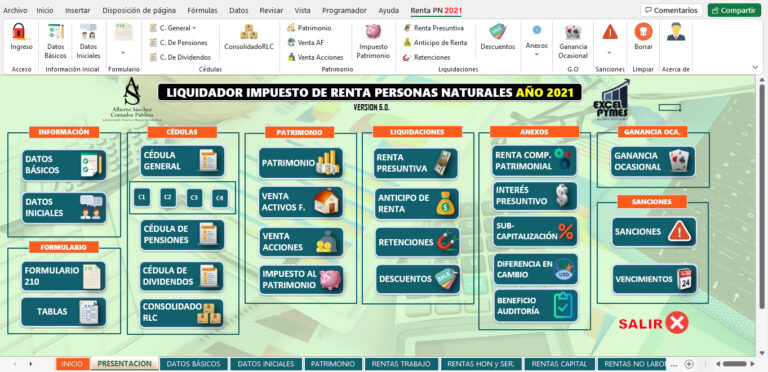Image resolution: width=768 pixels, height=372 pixels.
Task: Switch to the RENTAS CAPITAL sheet tab
Action: pos(559,364)
